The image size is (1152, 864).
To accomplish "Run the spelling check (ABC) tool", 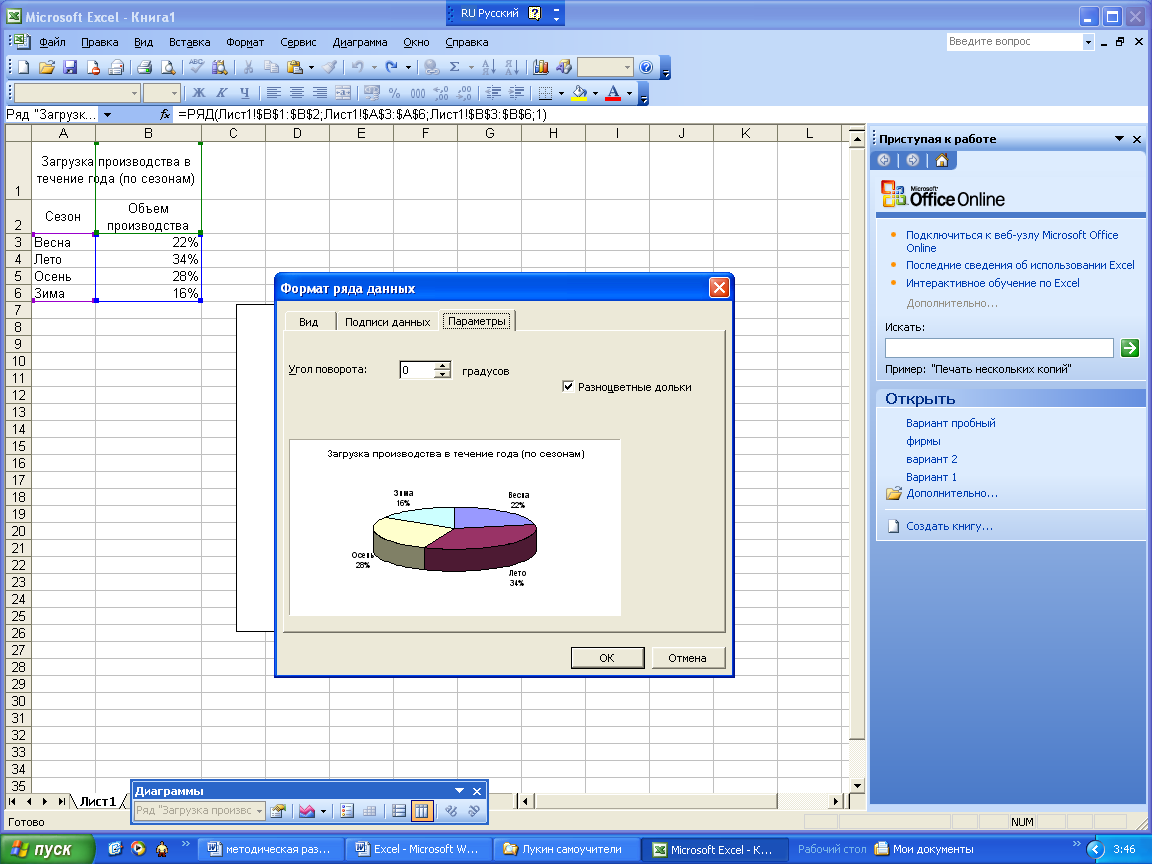I will 196,68.
